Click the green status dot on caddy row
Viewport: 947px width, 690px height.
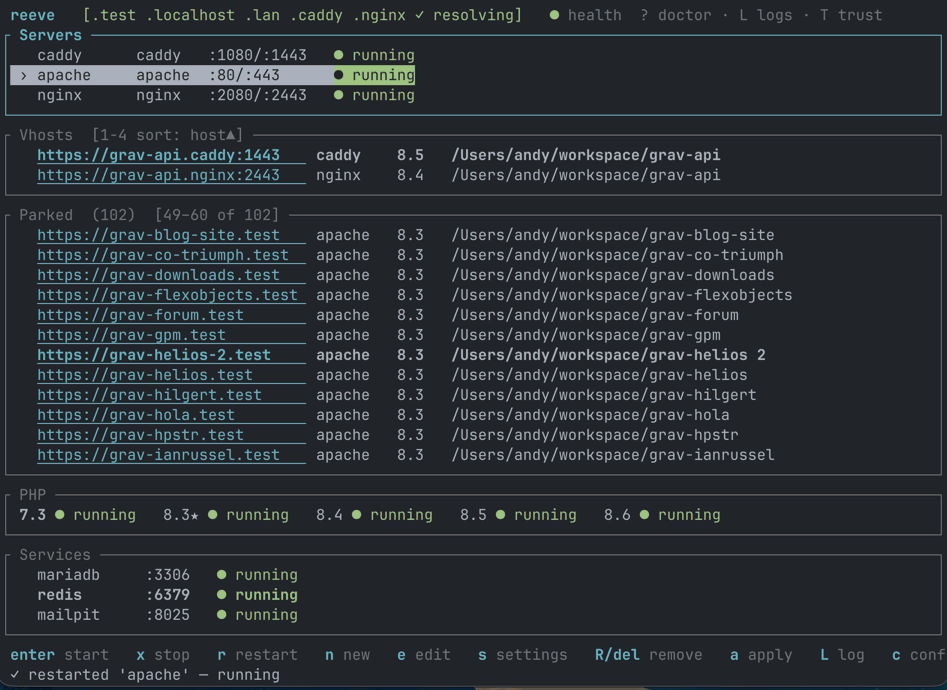339,55
